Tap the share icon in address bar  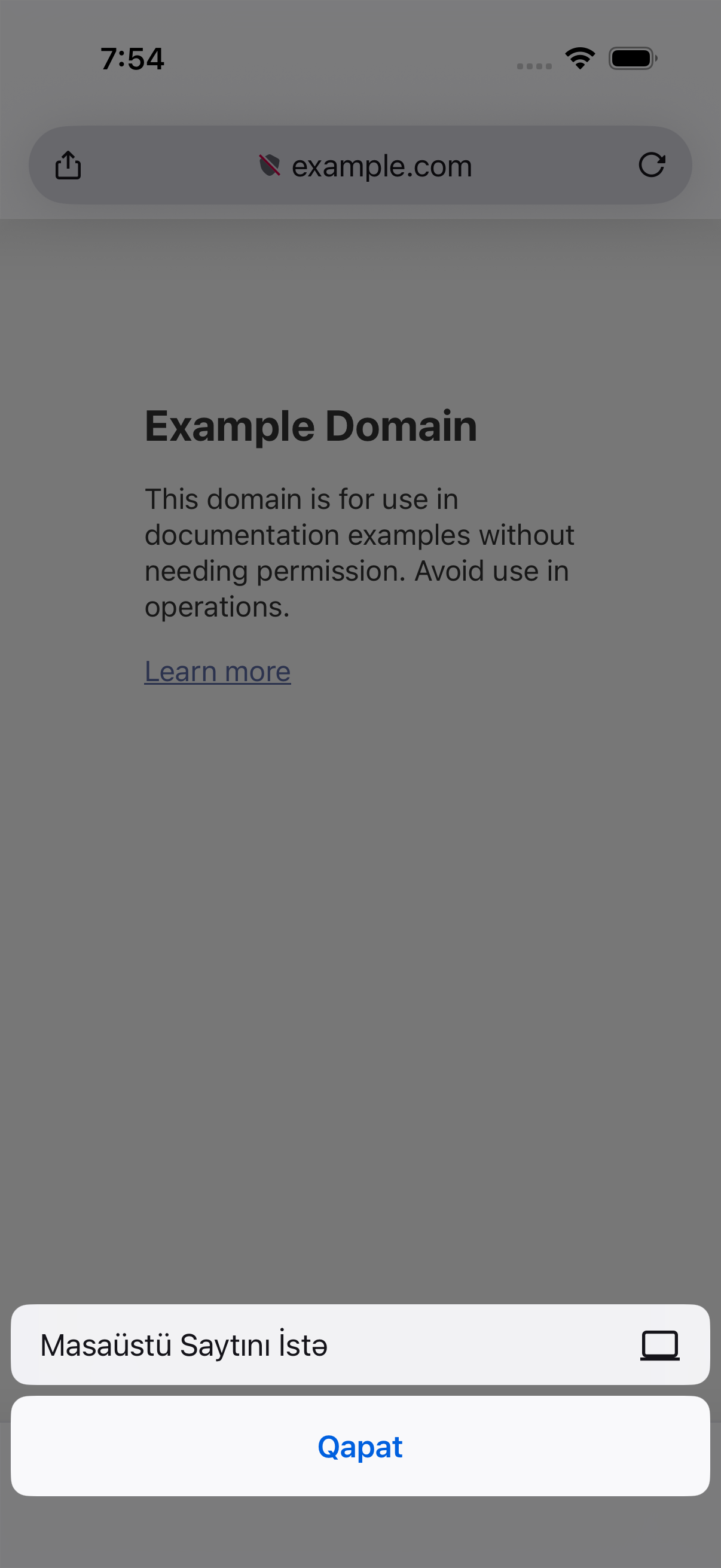click(x=68, y=165)
